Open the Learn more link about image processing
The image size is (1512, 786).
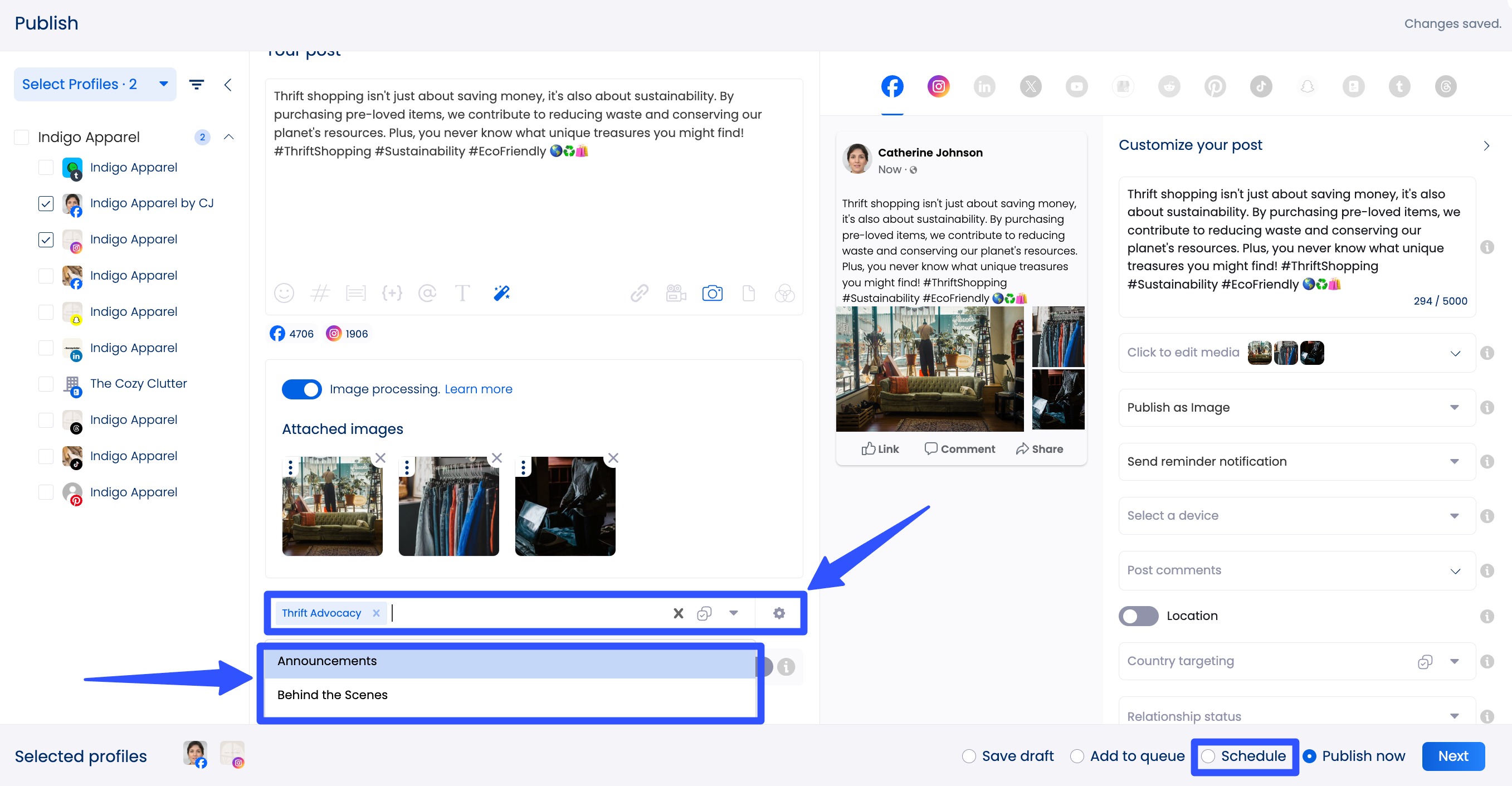(x=479, y=389)
